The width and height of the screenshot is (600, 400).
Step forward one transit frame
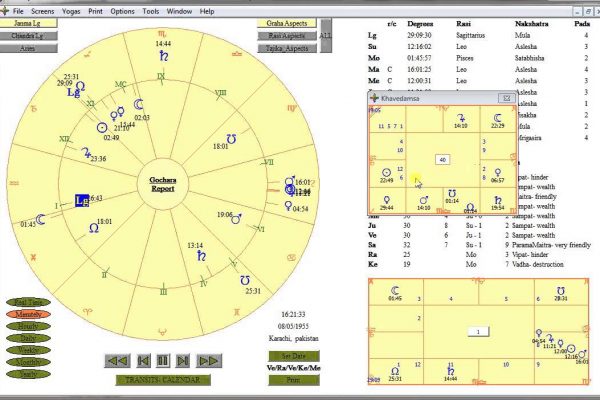click(x=184, y=360)
